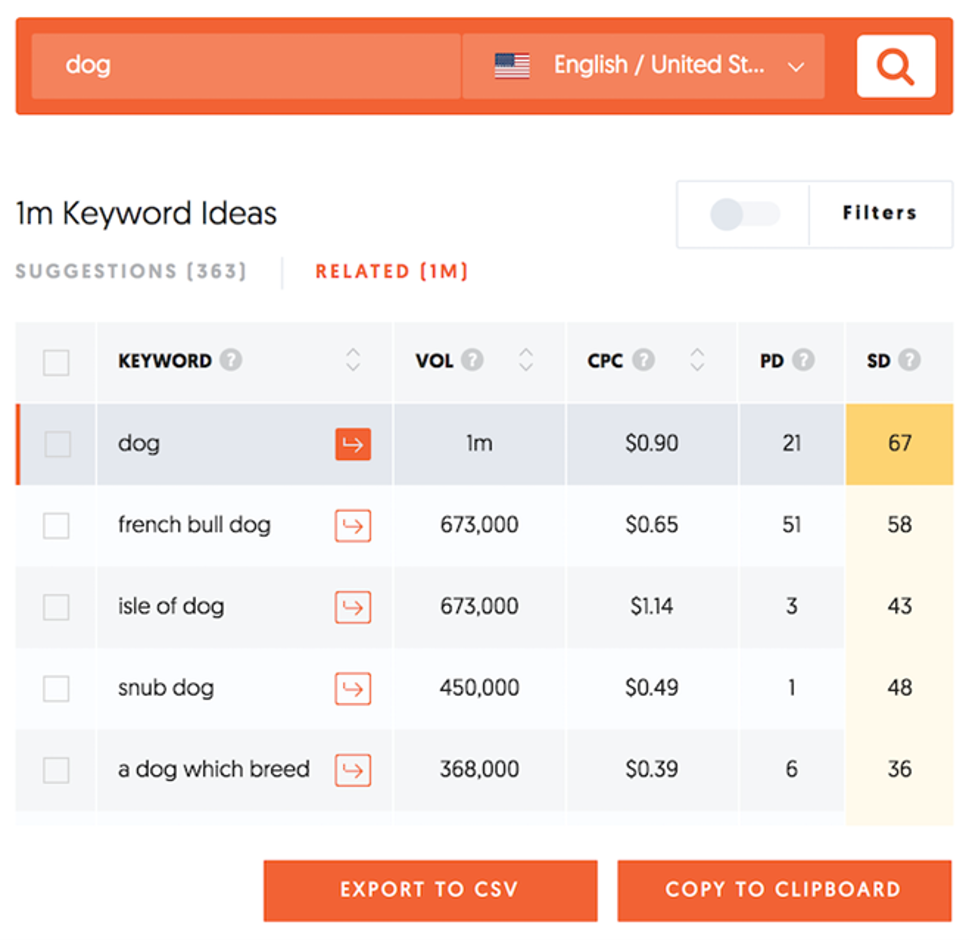Toggle the switch next to Filters
This screenshot has height=940, width=969.
[745, 214]
